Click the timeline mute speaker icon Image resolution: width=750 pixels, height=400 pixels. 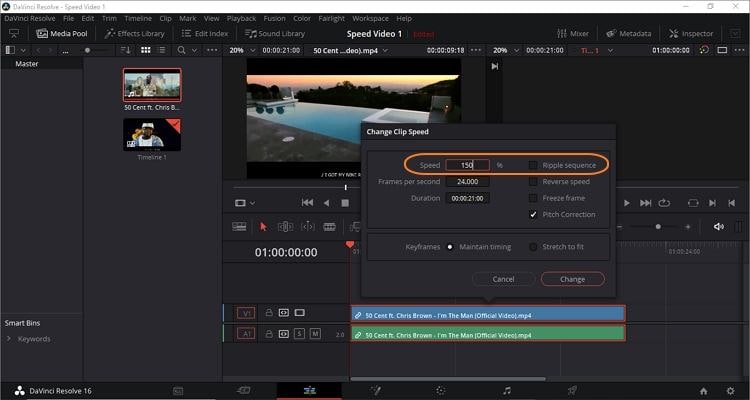click(718, 227)
